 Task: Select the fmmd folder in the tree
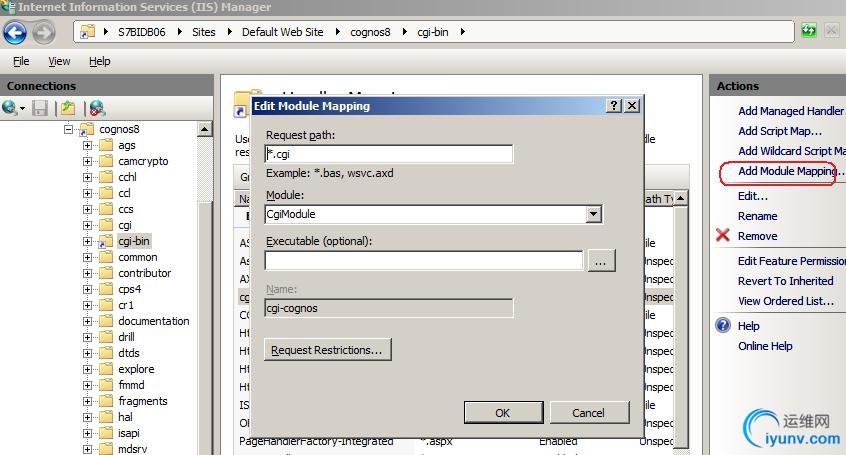tap(131, 385)
